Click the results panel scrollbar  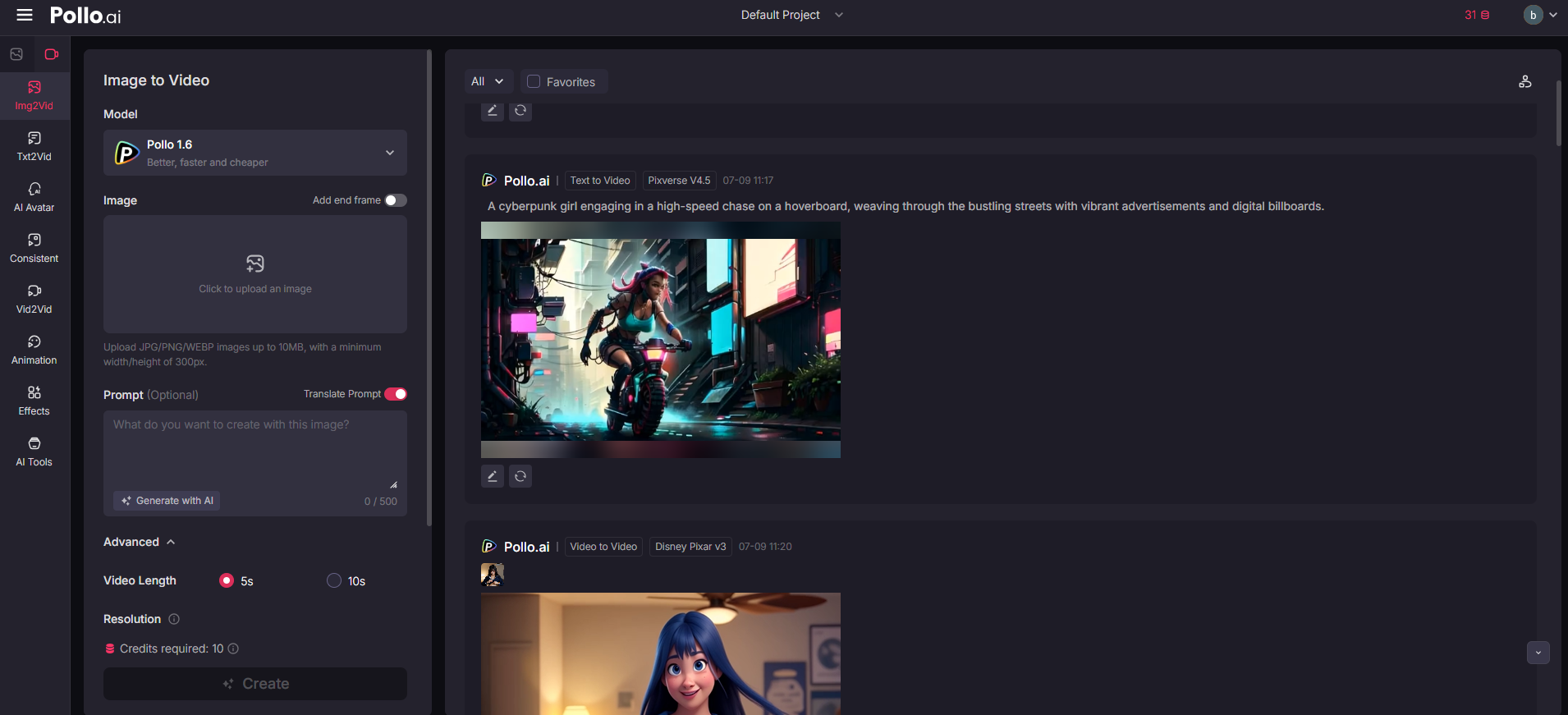(1559, 114)
